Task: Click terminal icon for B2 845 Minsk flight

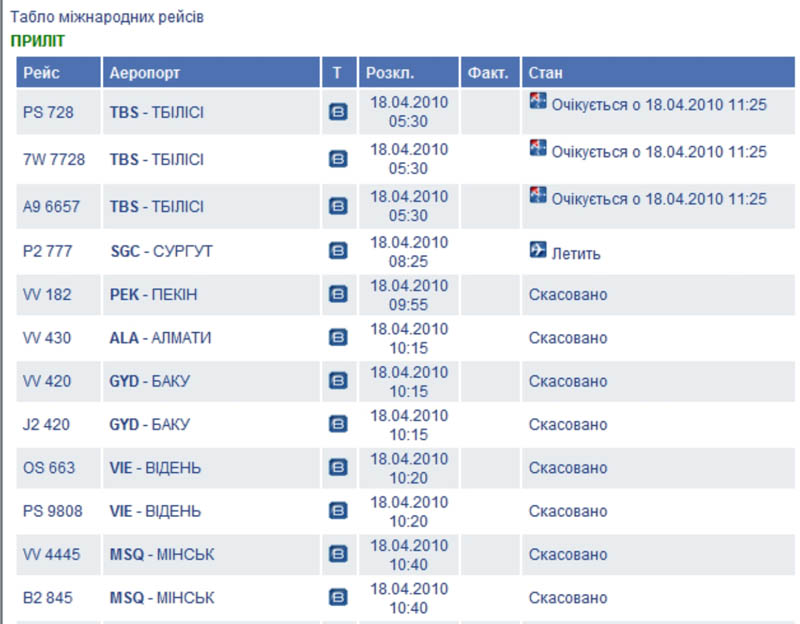Action: (338, 598)
